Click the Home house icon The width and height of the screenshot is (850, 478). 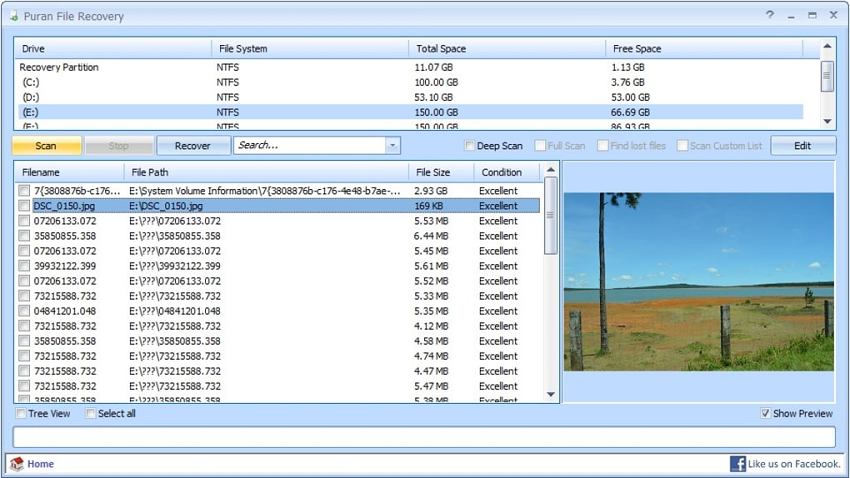[16, 464]
